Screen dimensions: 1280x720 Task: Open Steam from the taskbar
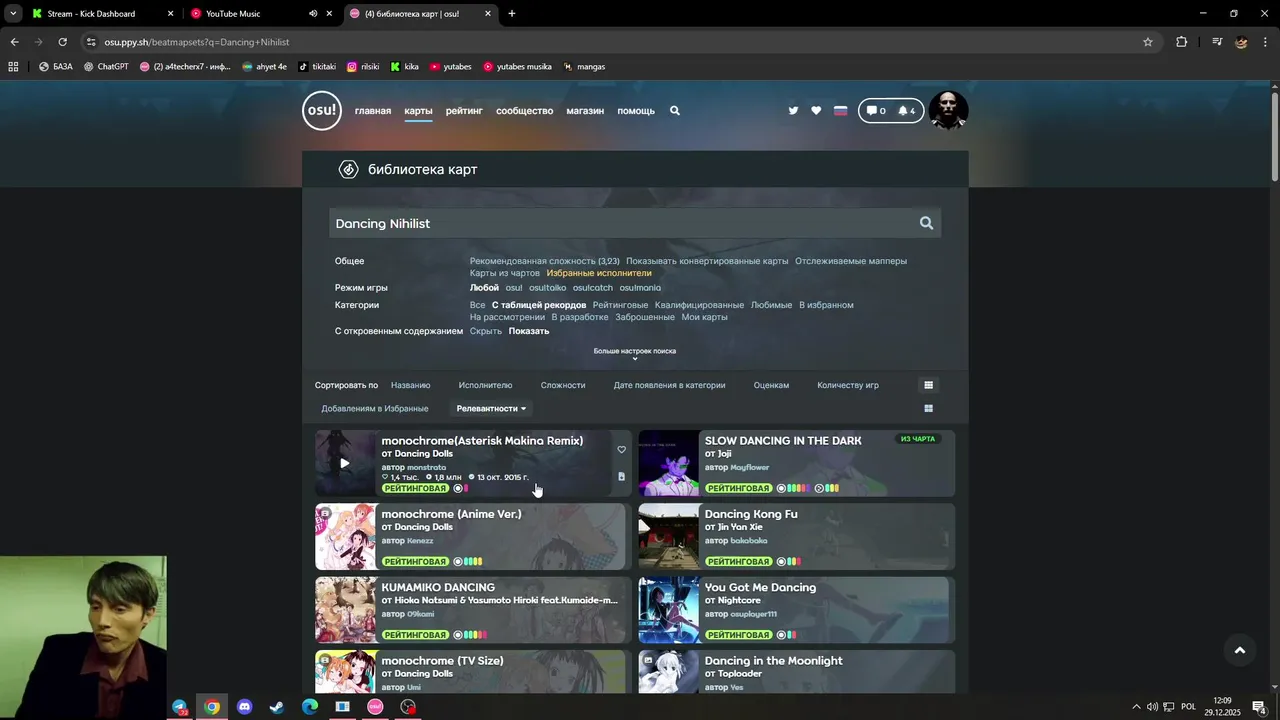point(277,707)
